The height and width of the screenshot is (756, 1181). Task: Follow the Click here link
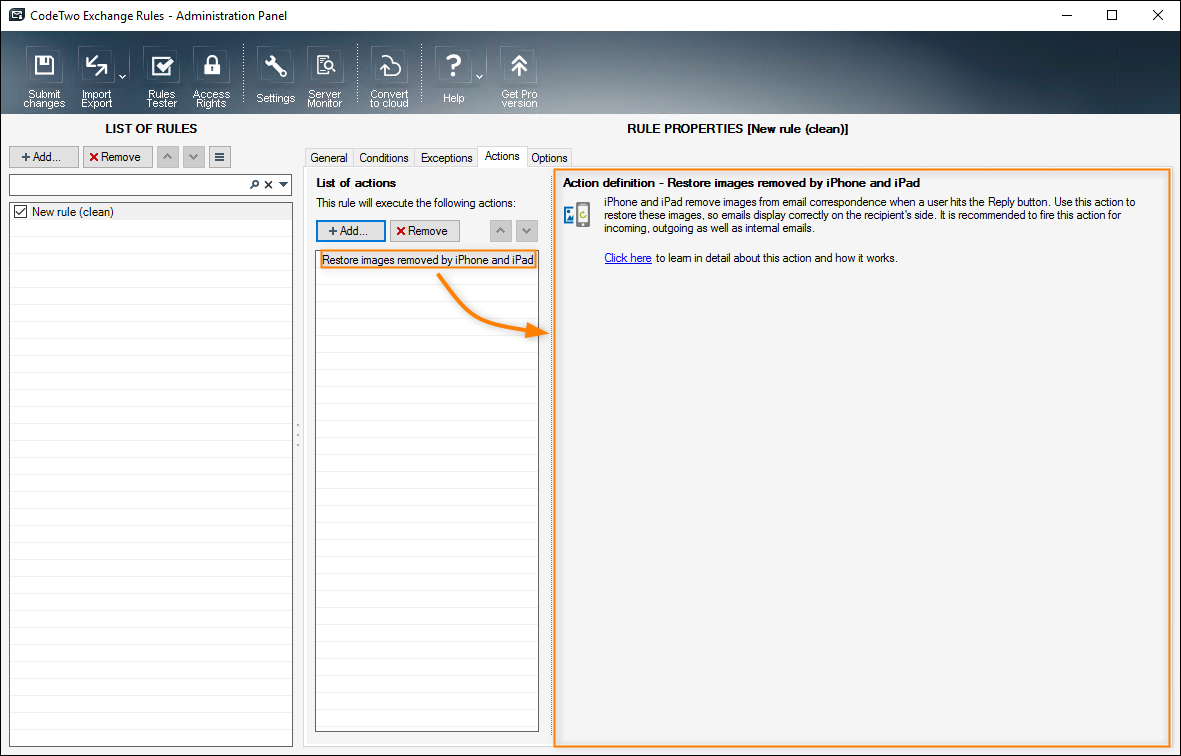(x=627, y=258)
